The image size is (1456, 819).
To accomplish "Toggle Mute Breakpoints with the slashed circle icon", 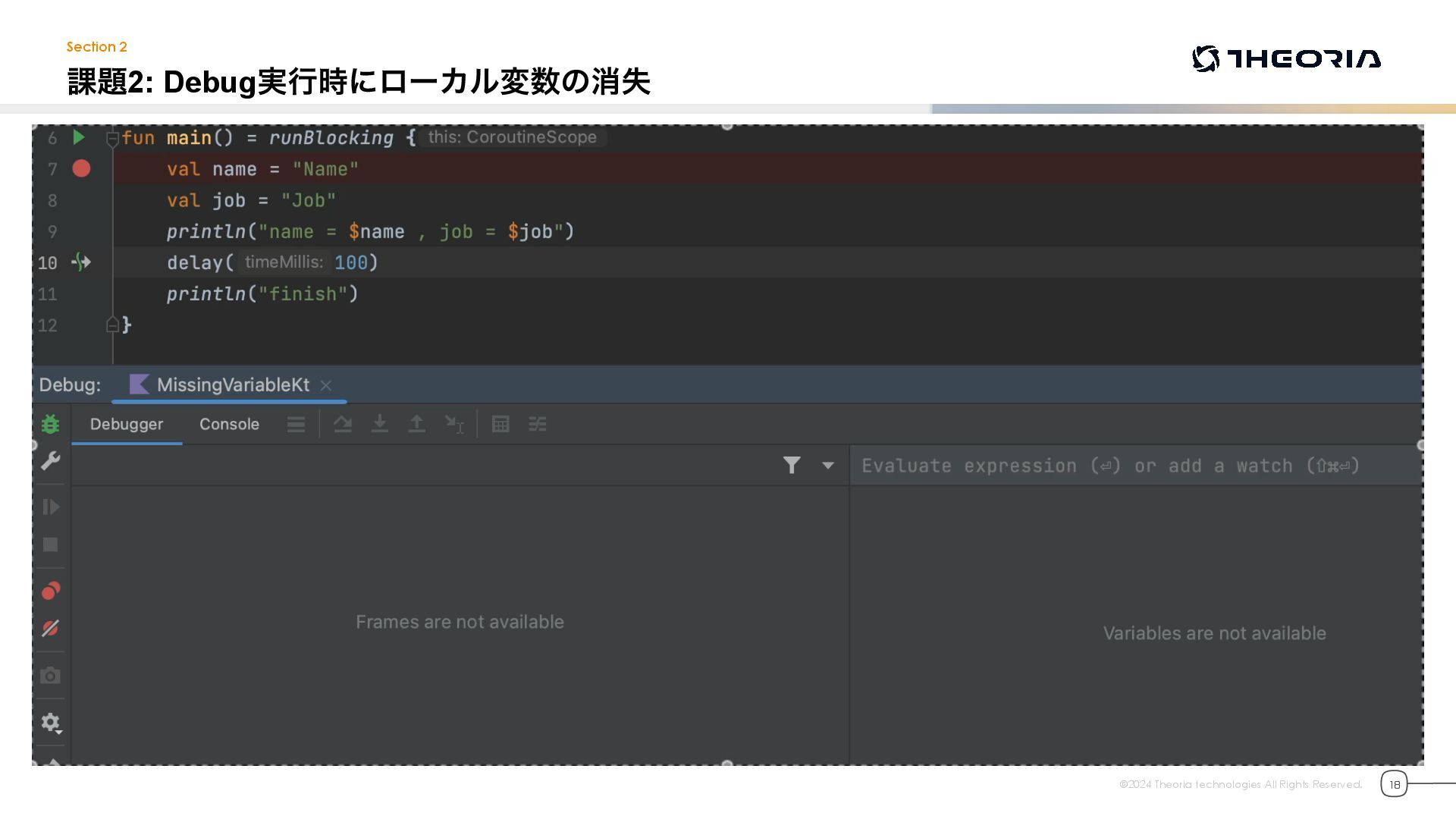I will click(50, 629).
